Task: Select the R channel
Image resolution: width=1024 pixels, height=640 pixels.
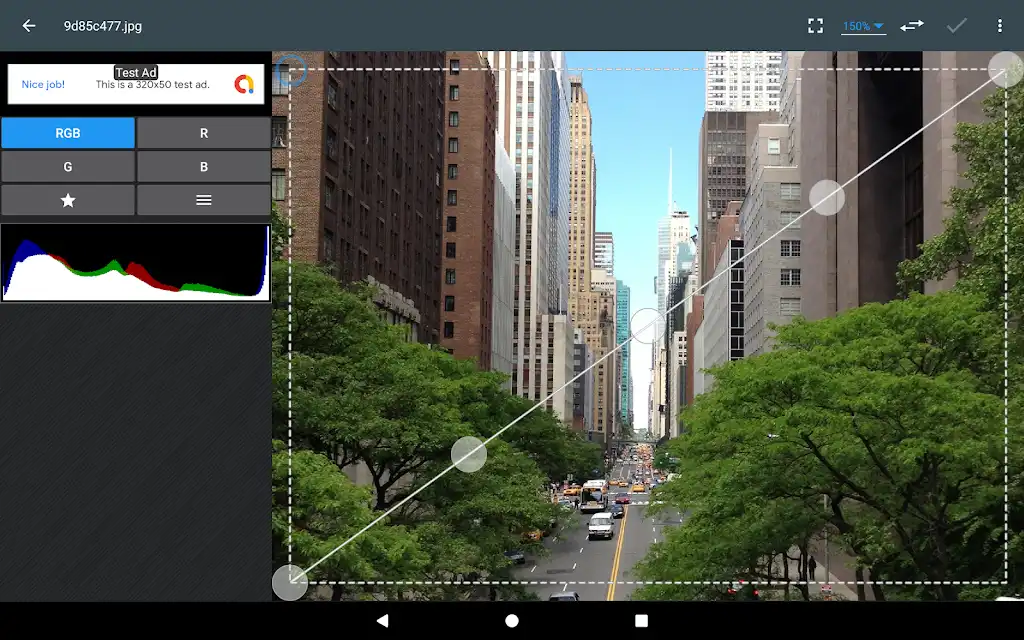Action: point(204,133)
